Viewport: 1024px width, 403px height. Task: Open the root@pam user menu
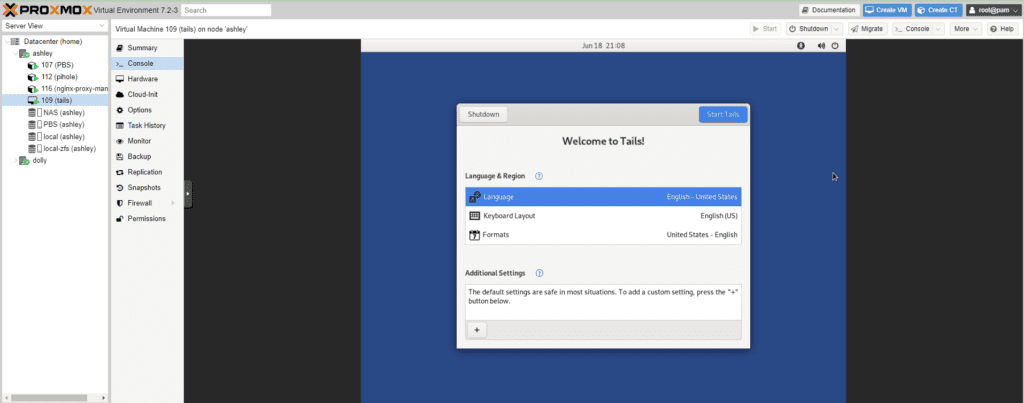pos(993,10)
